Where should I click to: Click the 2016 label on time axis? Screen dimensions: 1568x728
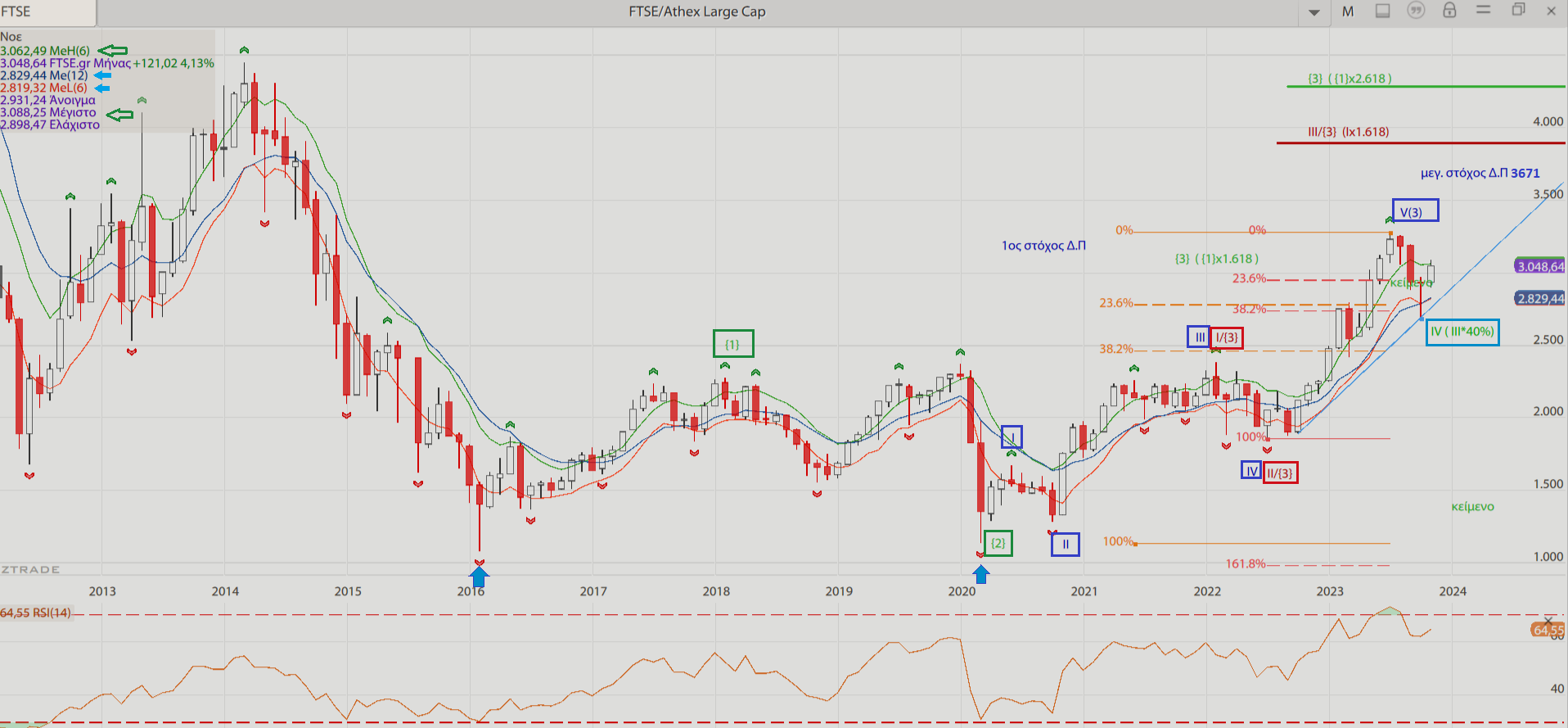[471, 591]
